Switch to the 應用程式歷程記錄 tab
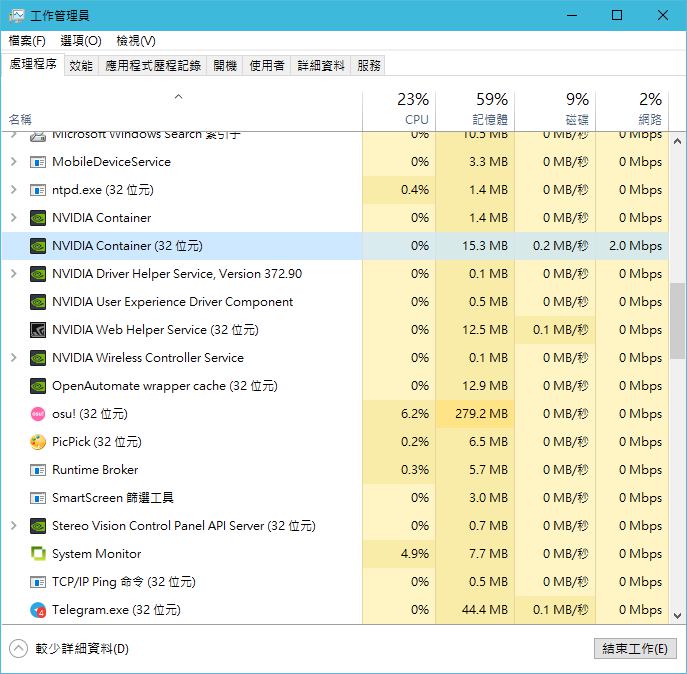The image size is (687, 674). pos(153,66)
